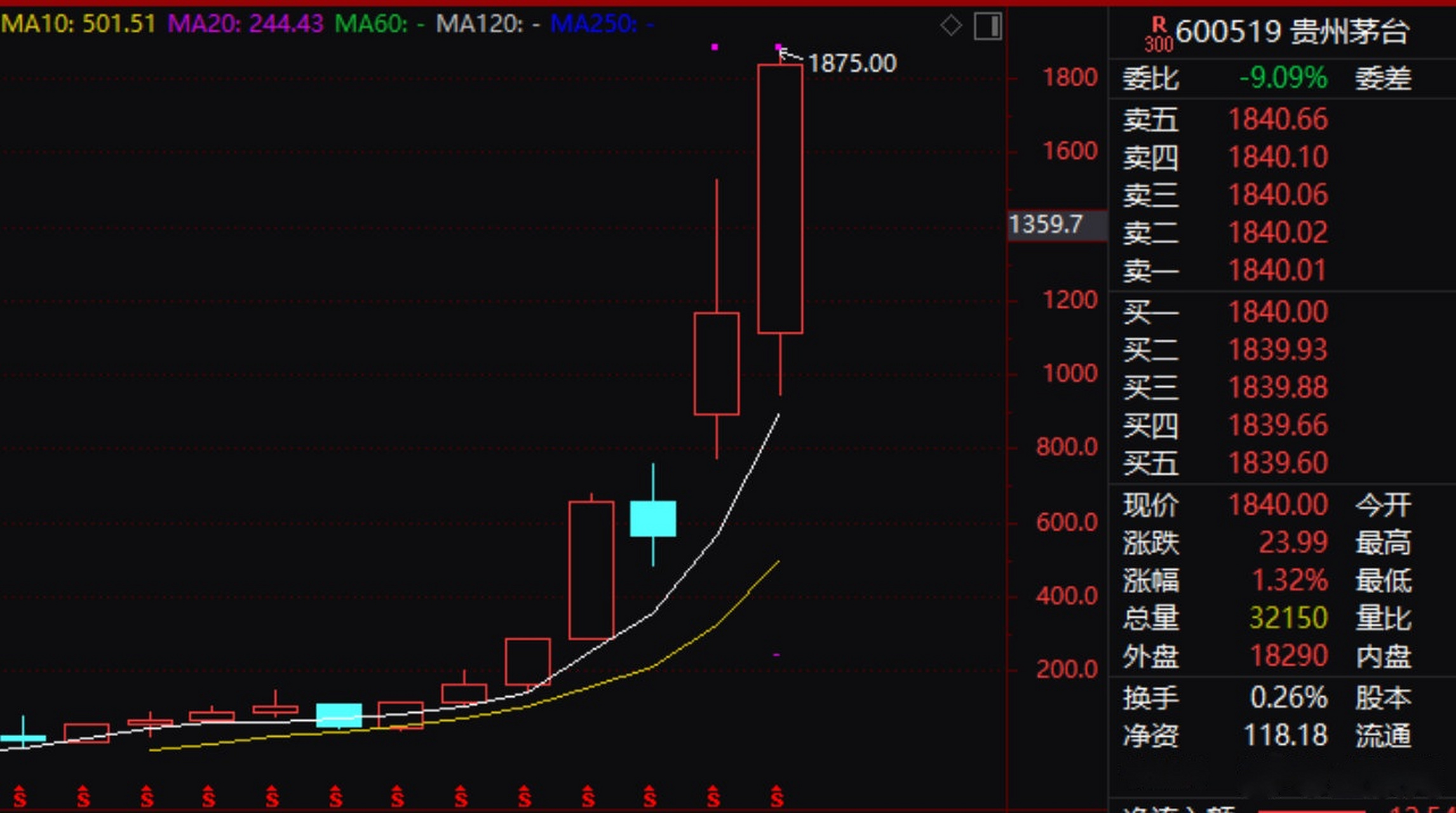The width and height of the screenshot is (1456, 813).
Task: Click the 1000 price axis label
Action: (1070, 373)
